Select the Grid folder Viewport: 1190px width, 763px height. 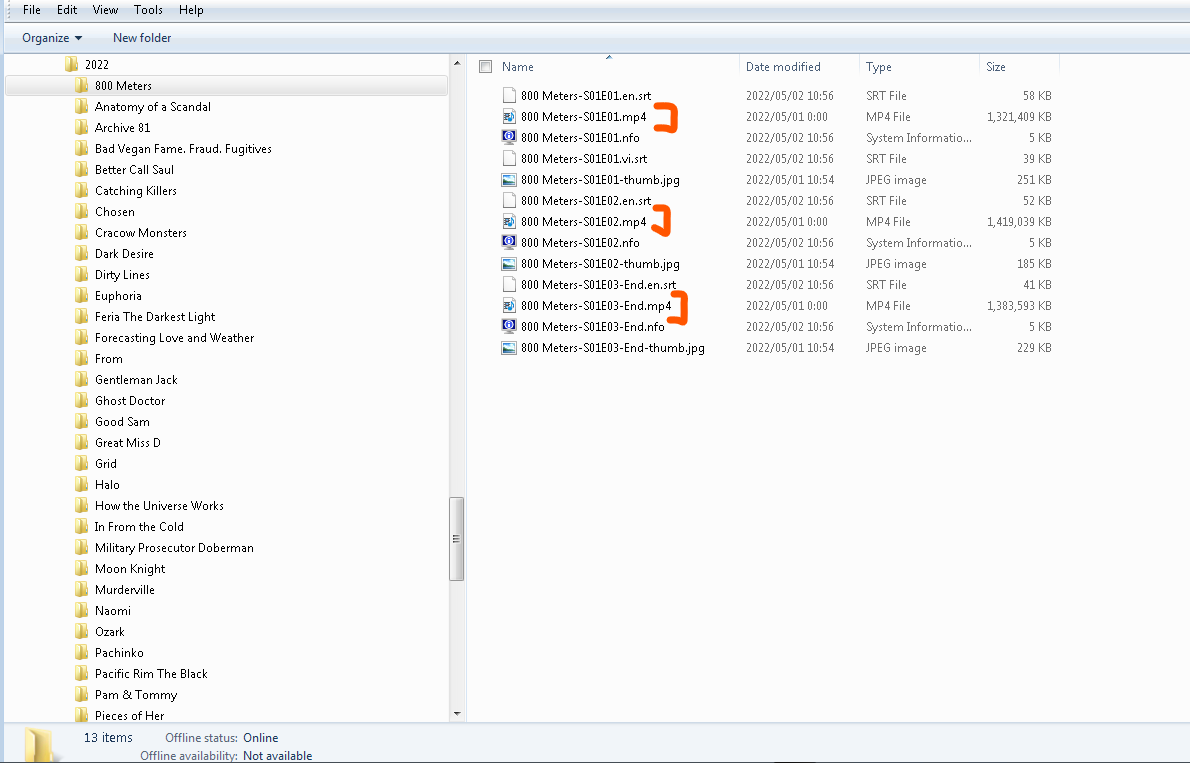105,464
